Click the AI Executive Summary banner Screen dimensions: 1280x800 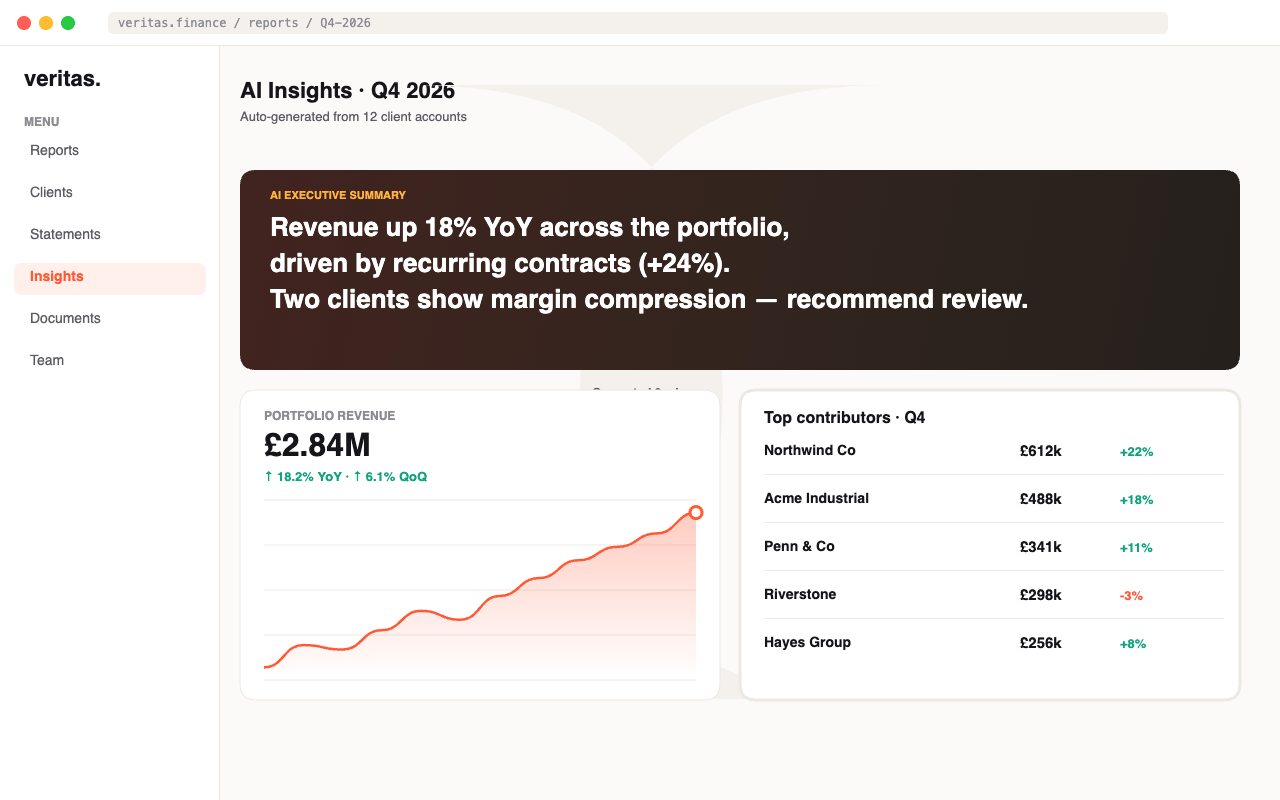740,270
